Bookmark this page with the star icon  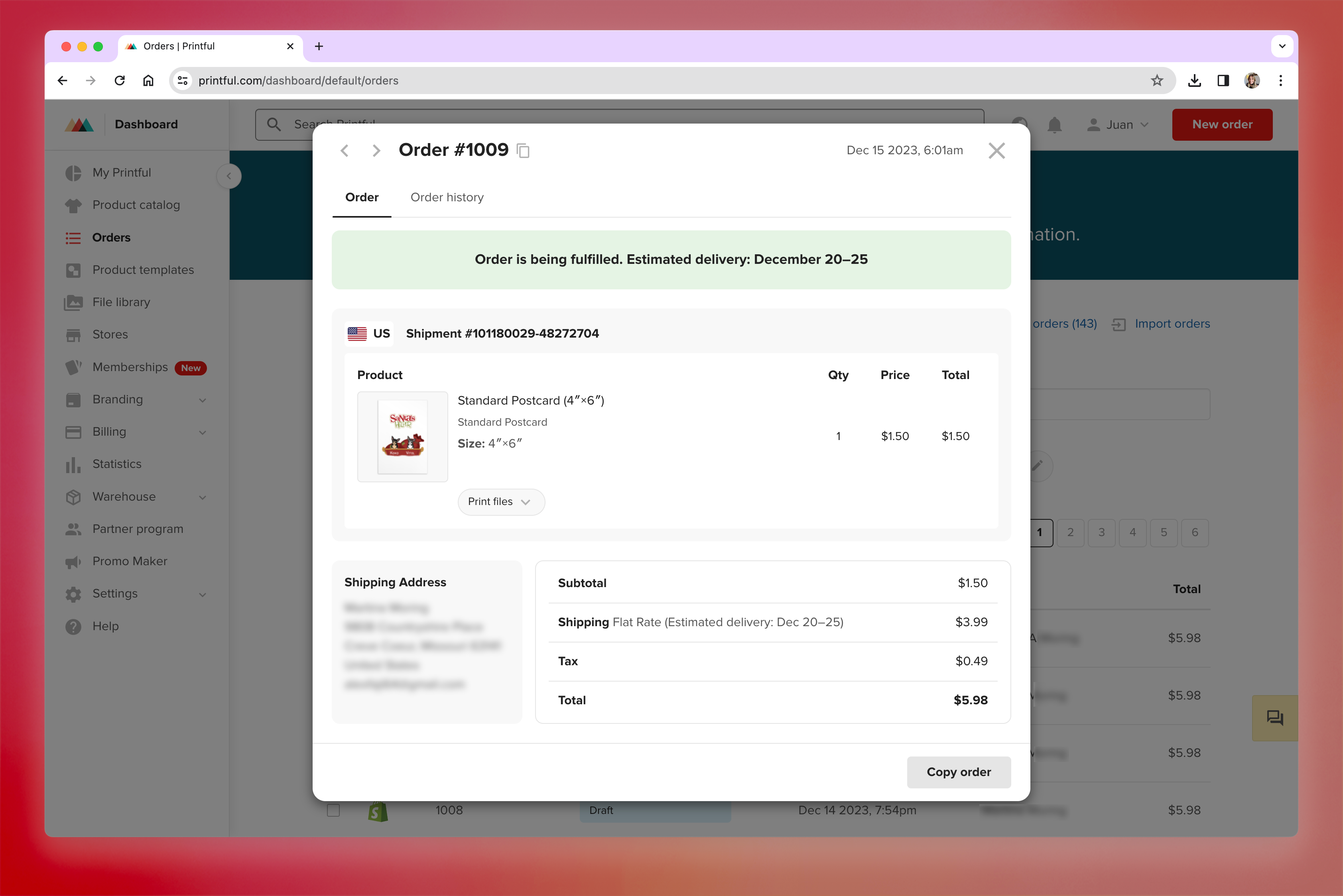[x=1157, y=81]
